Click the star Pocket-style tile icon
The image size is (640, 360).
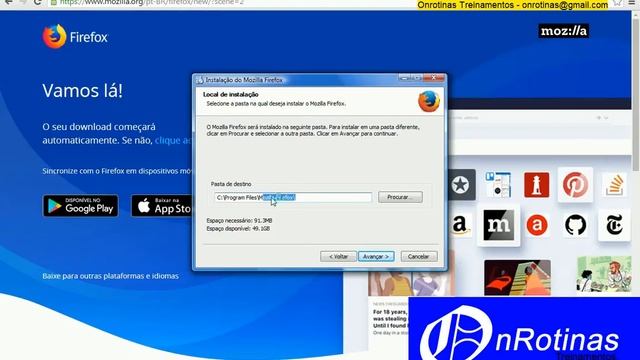pos(461,184)
